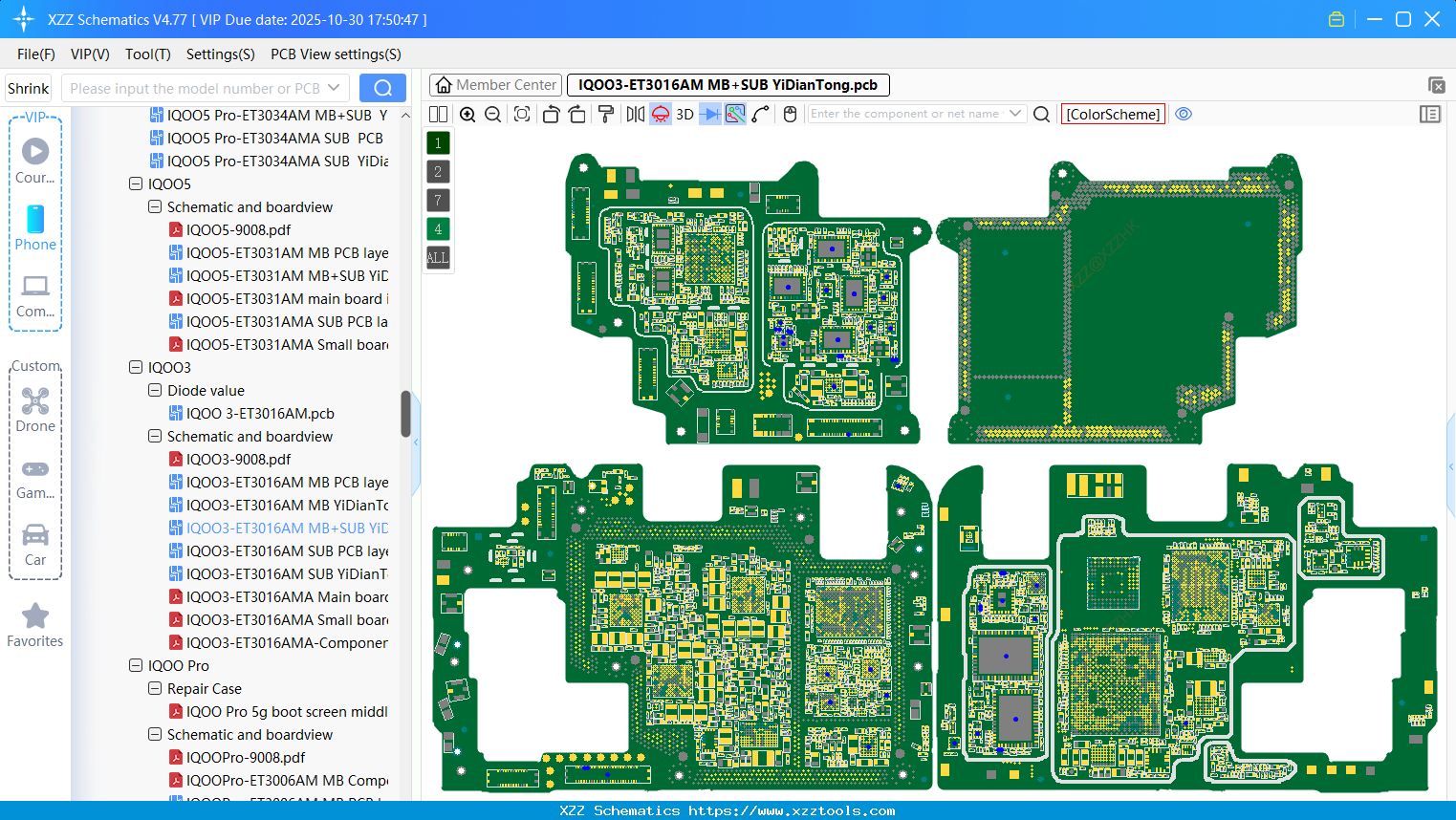Toggle the eye visibility icon
Image resolution: width=1456 pixels, height=820 pixels.
pos(1184,114)
